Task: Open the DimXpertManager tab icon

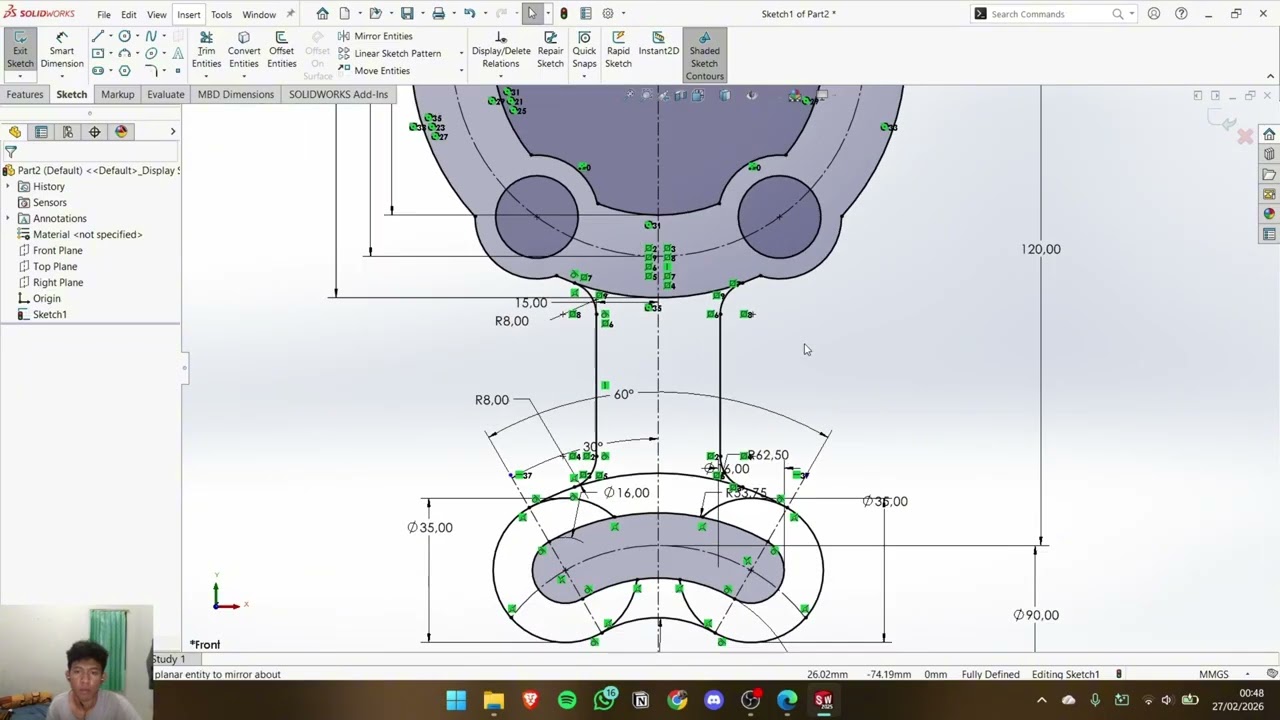Action: (94, 132)
